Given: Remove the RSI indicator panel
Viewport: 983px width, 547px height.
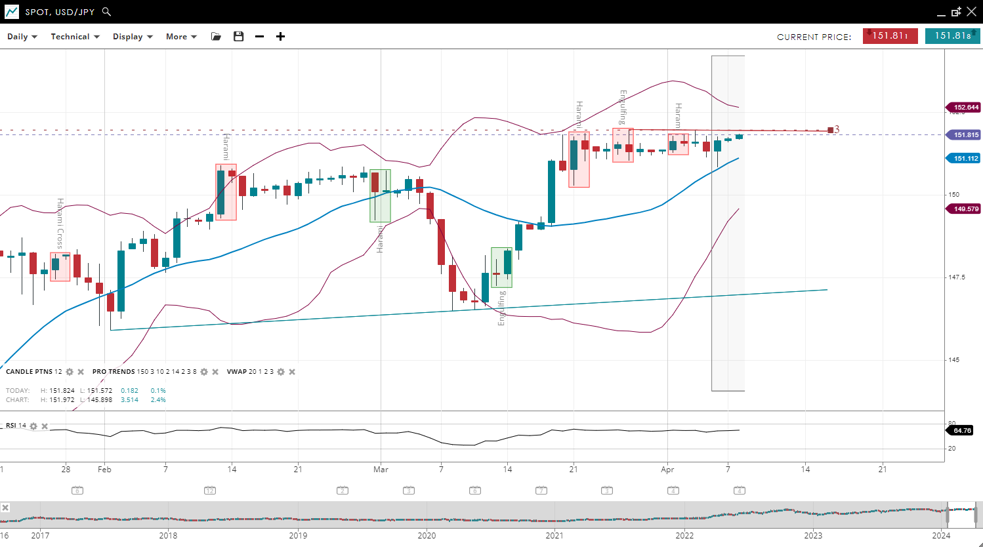Looking at the screenshot, I should click(44, 426).
